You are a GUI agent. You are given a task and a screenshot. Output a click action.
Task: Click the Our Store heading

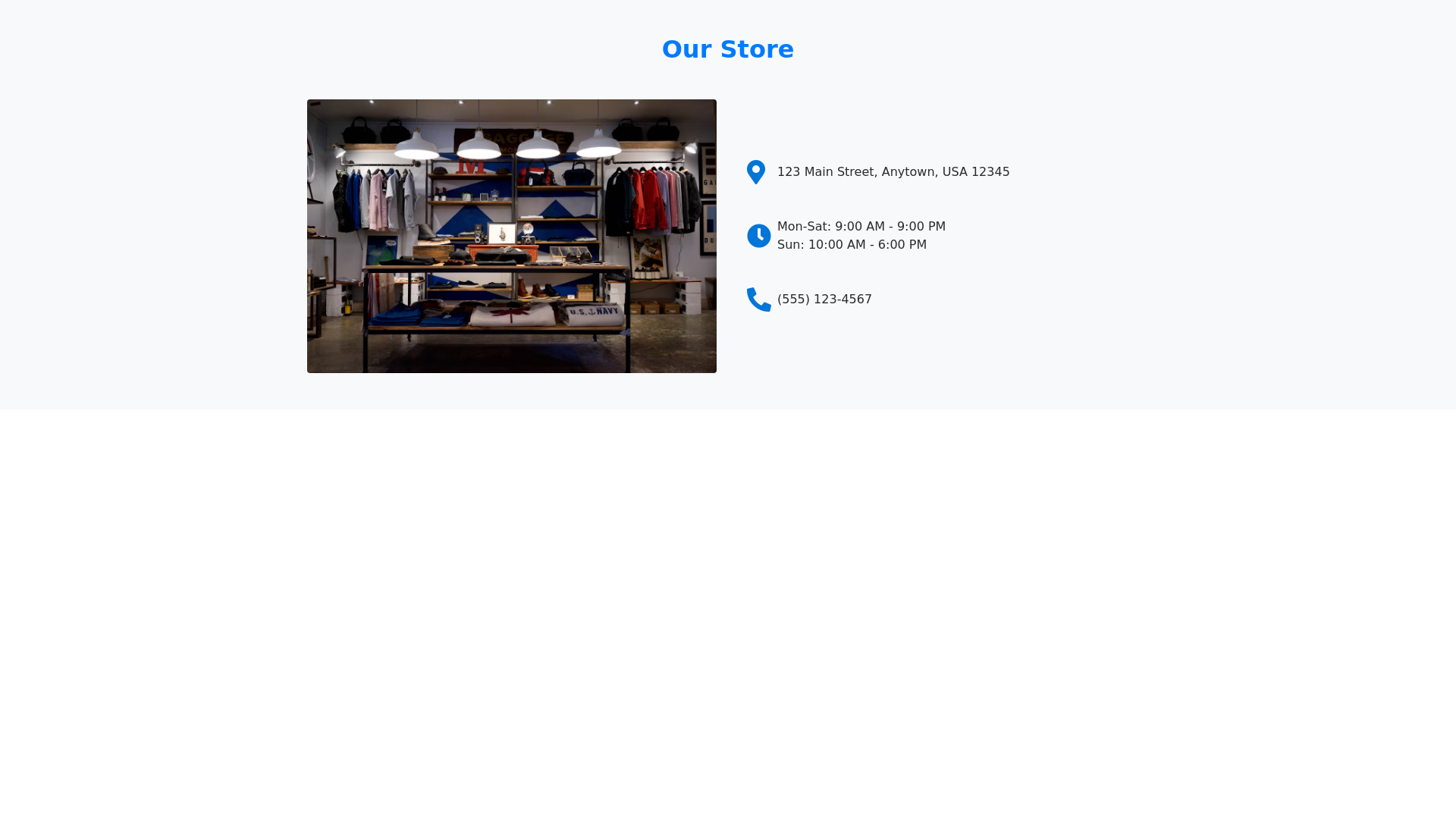(728, 49)
